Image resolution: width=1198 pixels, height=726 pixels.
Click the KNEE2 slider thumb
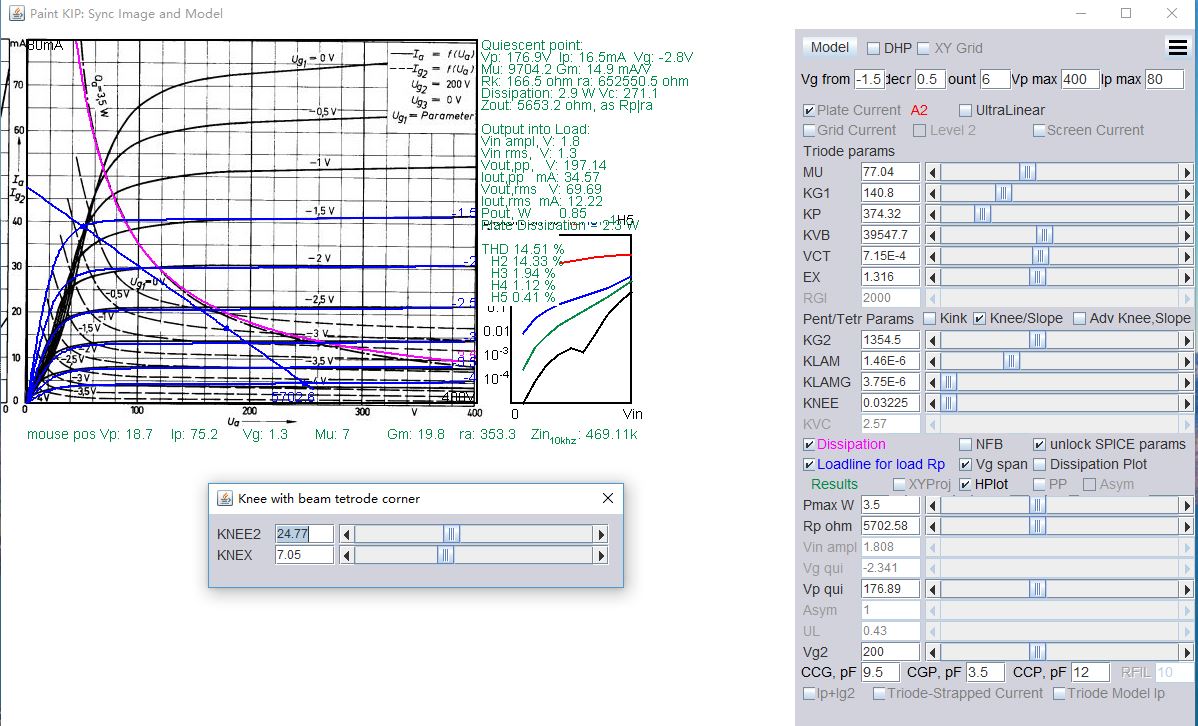pos(451,534)
